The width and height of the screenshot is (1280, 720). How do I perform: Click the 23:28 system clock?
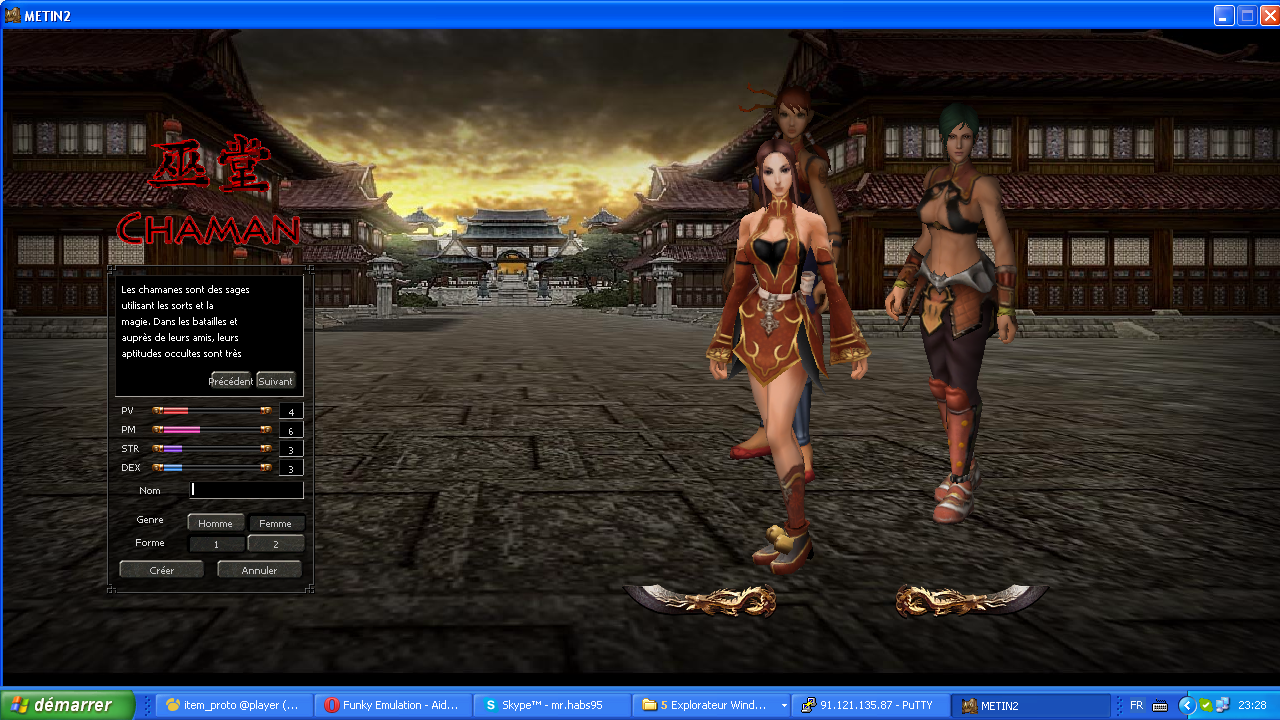(x=1252, y=705)
